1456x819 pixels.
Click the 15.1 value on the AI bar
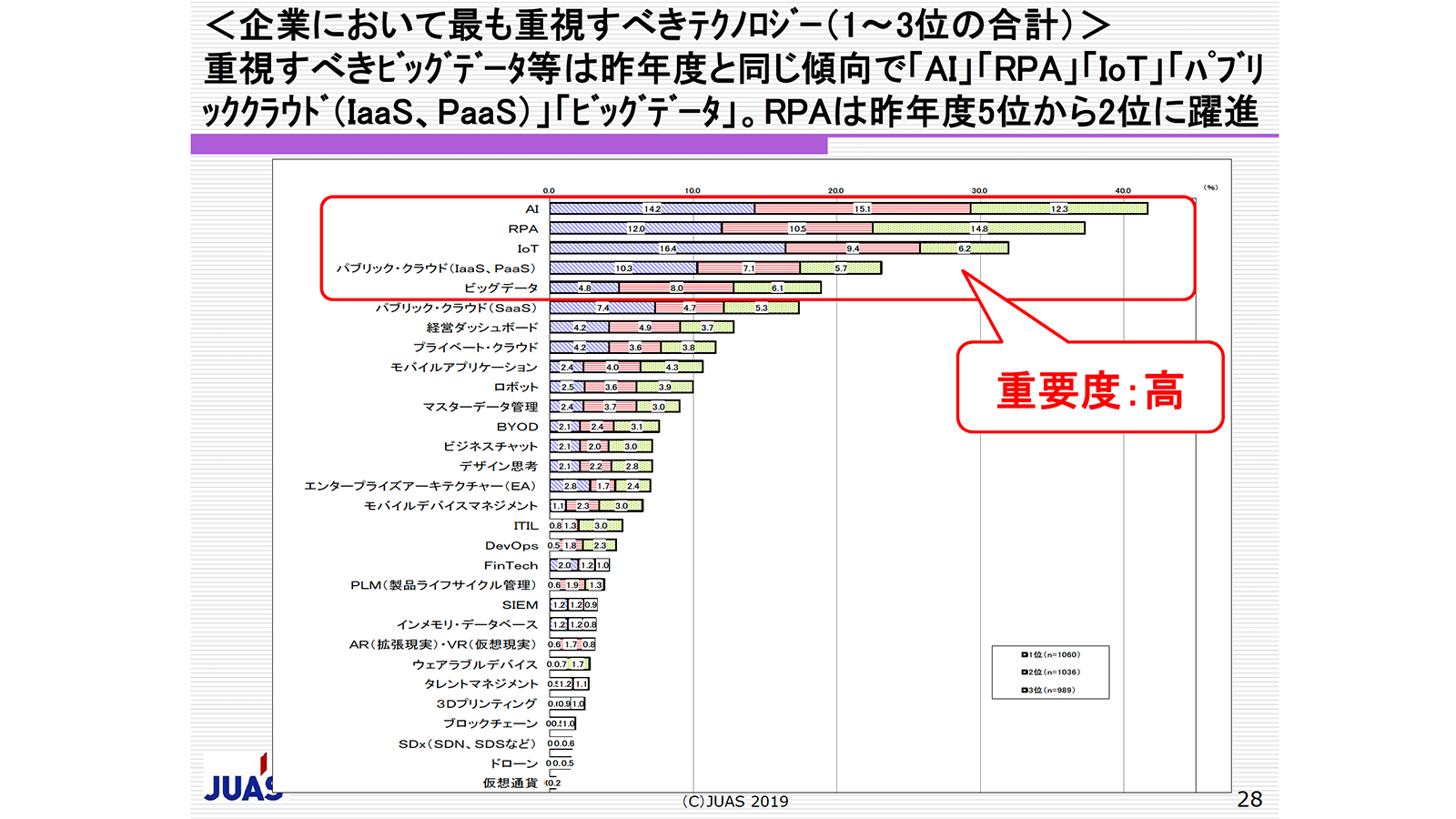[x=863, y=209]
